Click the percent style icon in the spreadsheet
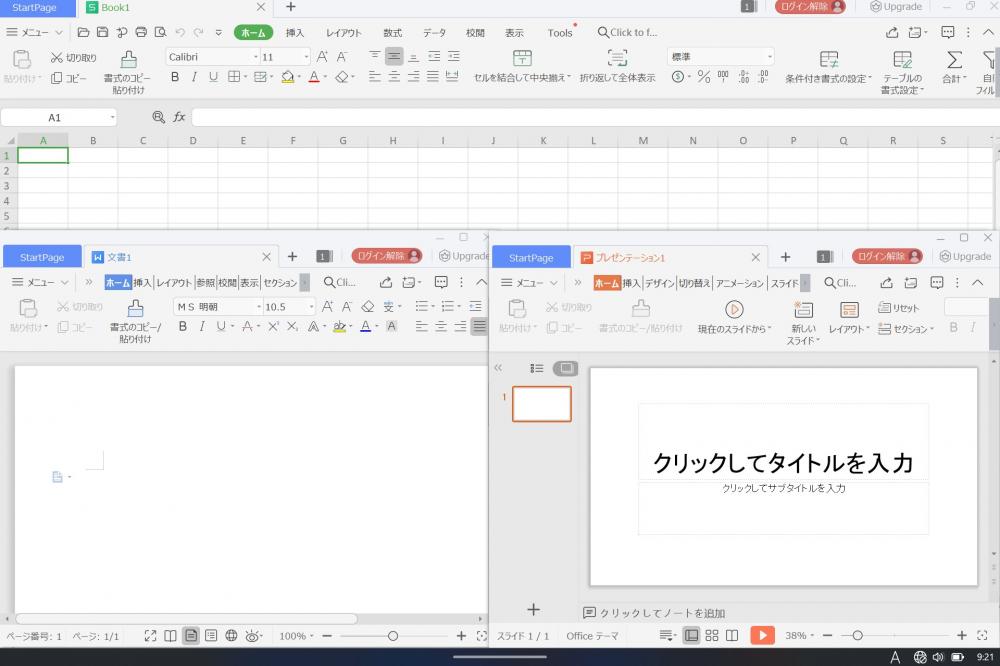The height and width of the screenshot is (666, 1000). click(x=703, y=77)
